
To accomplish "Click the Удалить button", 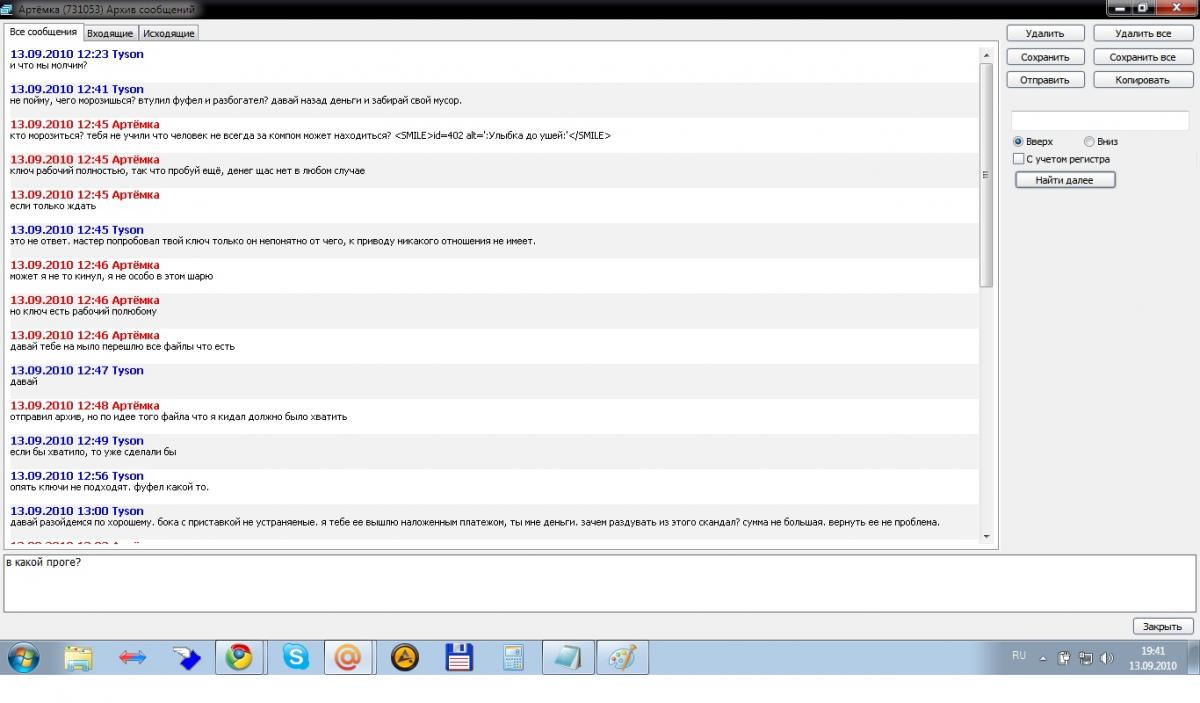I will click(x=1045, y=34).
